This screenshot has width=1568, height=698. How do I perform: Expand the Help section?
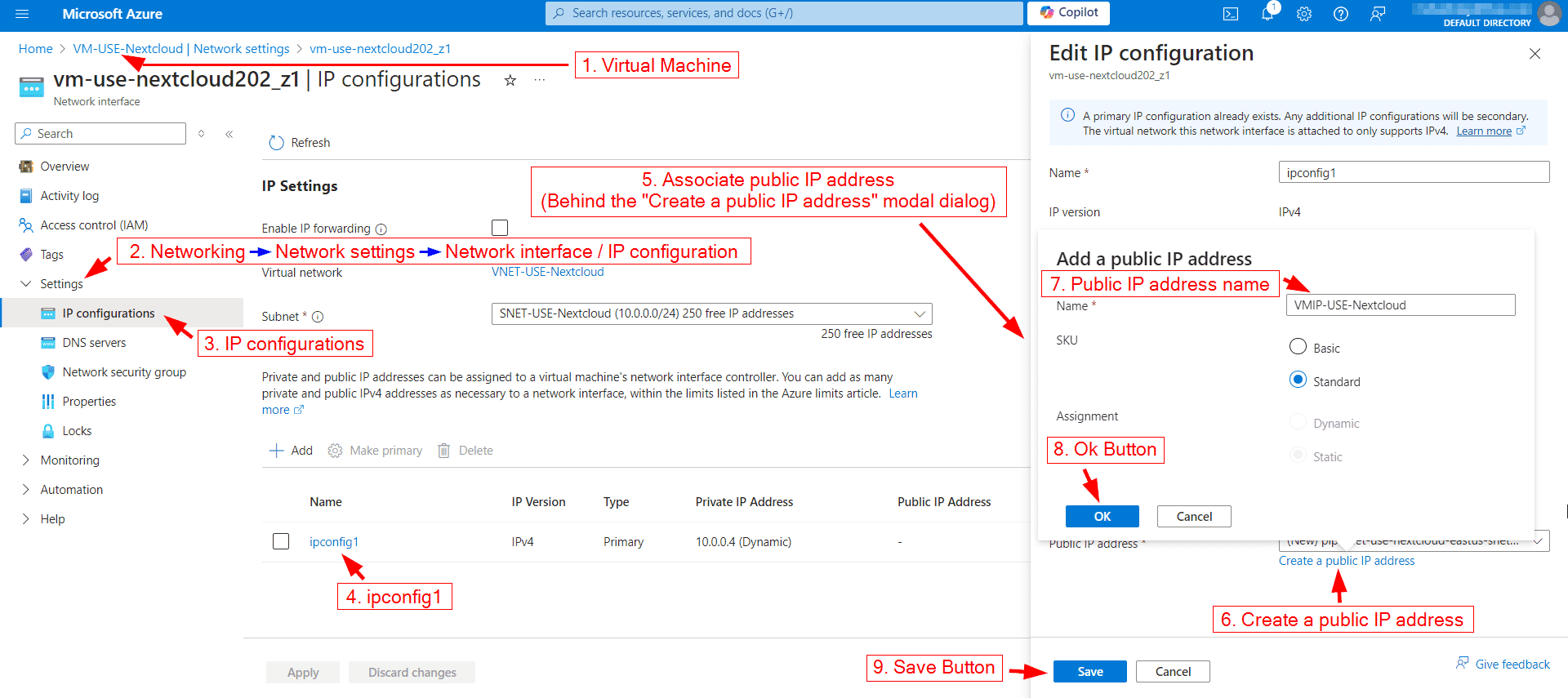tap(26, 519)
